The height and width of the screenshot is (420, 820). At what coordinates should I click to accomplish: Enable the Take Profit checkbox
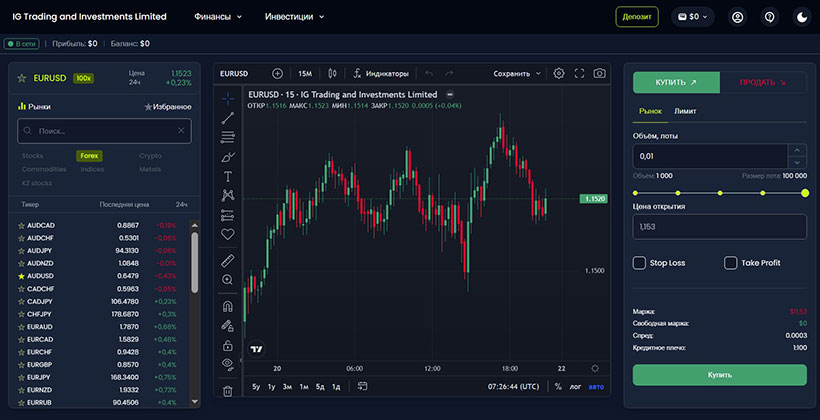click(x=731, y=263)
